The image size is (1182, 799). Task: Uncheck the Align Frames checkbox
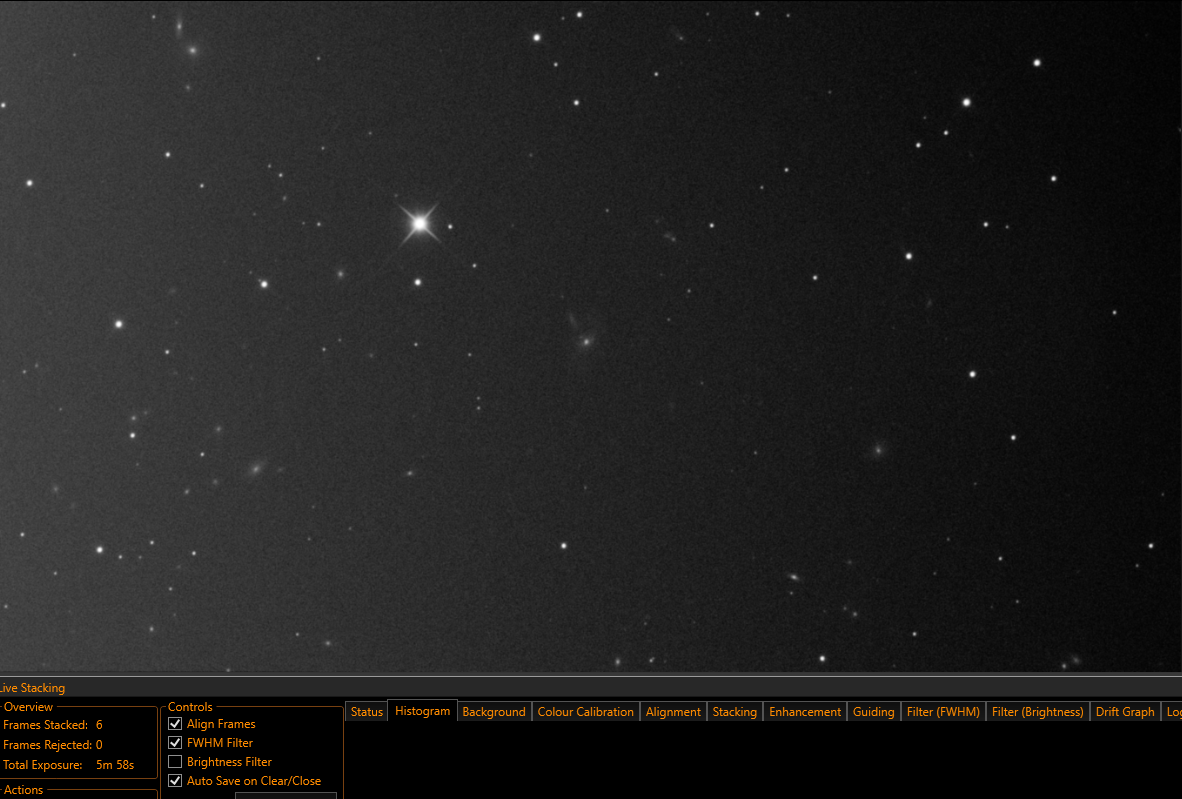pyautogui.click(x=175, y=724)
